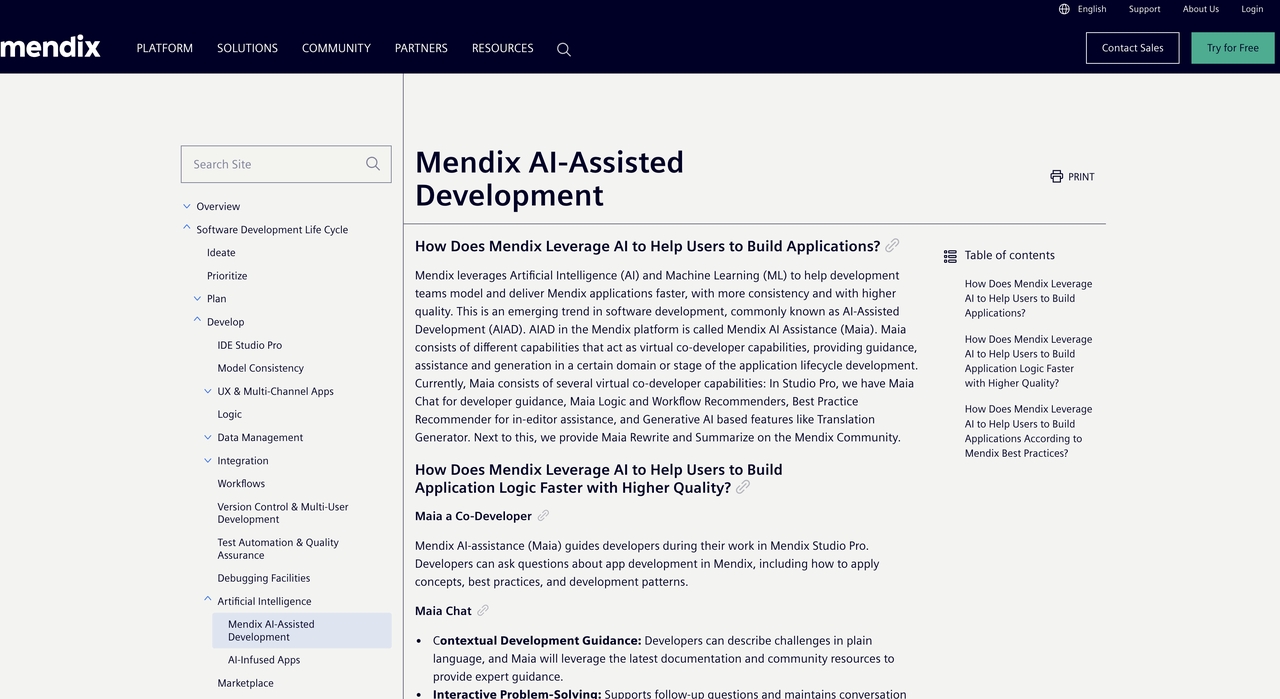Copy anchor link beside Maia Chat heading

tap(483, 610)
